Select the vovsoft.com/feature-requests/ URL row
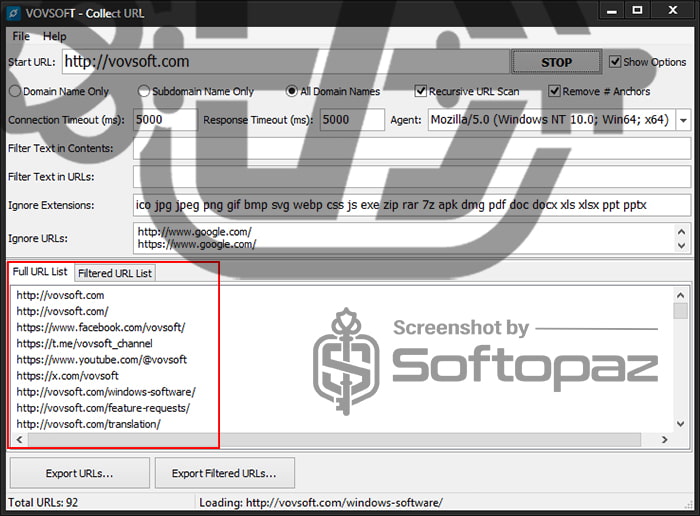Viewport: 700px width, 516px height. pyautogui.click(x=103, y=408)
